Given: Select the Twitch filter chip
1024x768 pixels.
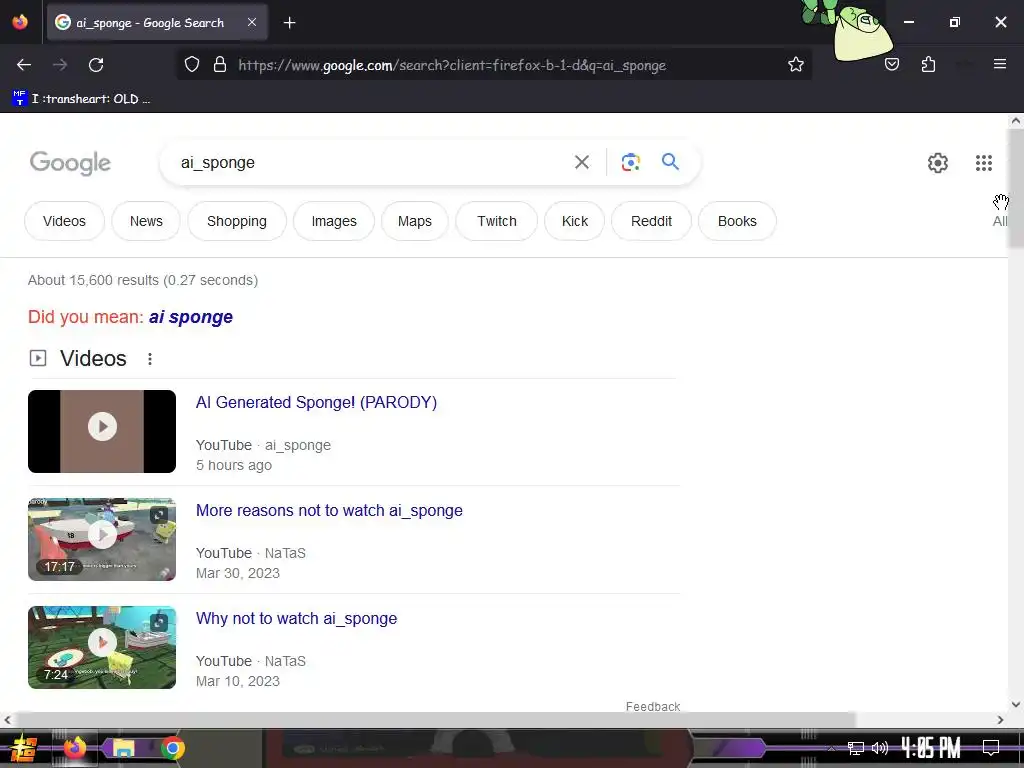Looking at the screenshot, I should [496, 221].
